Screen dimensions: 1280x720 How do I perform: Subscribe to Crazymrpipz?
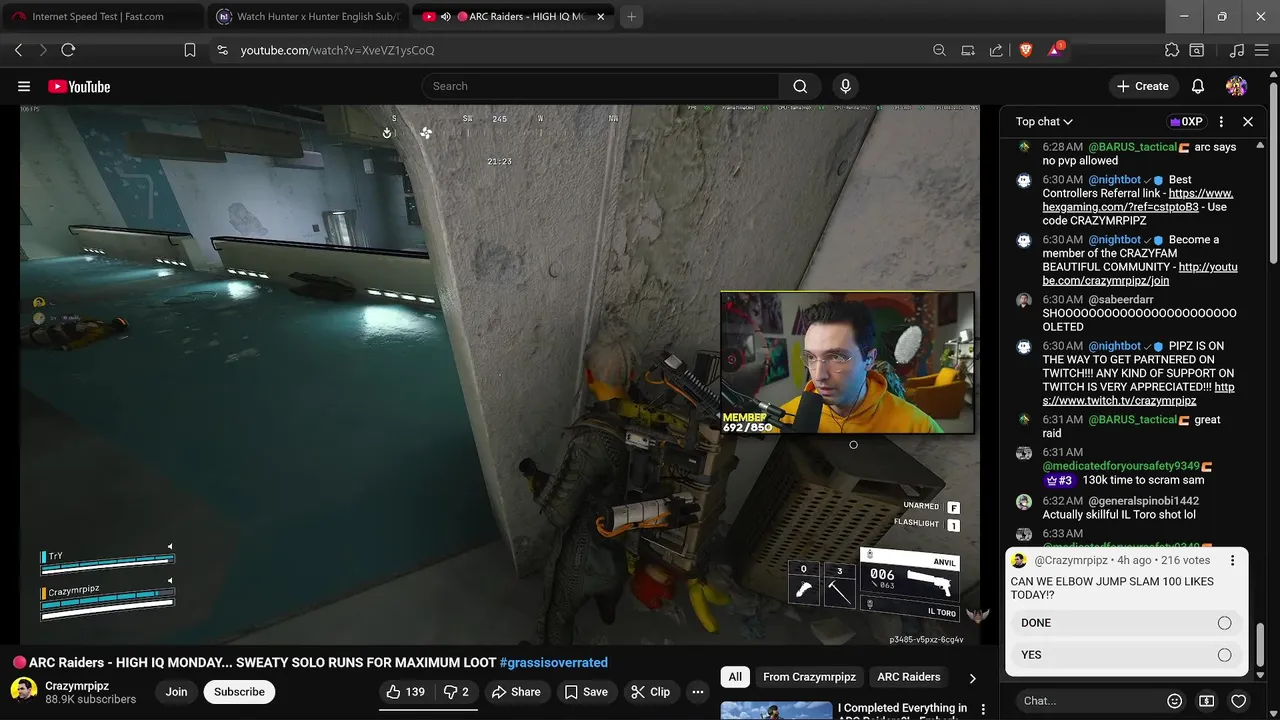[239, 692]
